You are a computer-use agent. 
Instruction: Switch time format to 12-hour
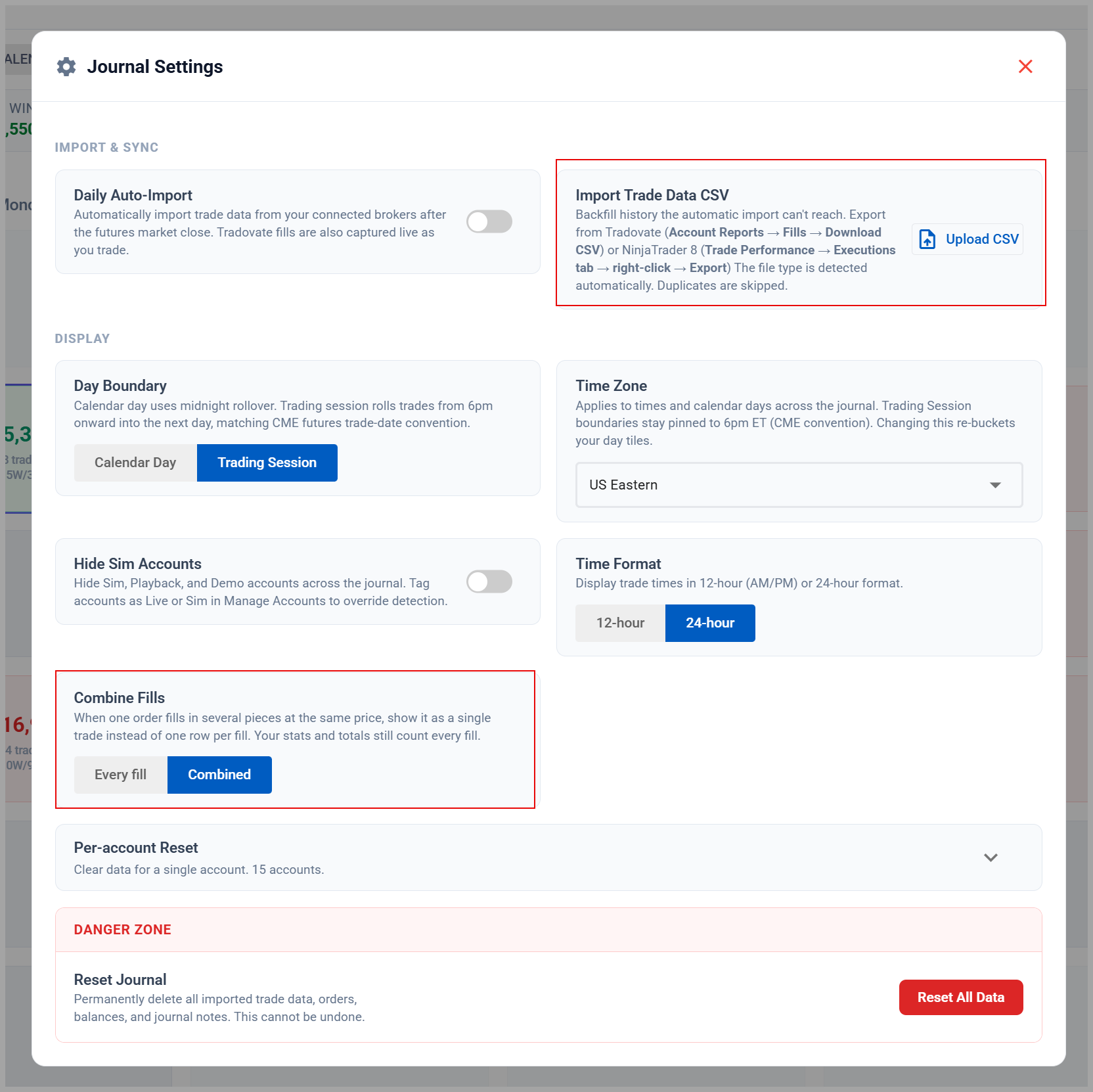pyautogui.click(x=620, y=623)
